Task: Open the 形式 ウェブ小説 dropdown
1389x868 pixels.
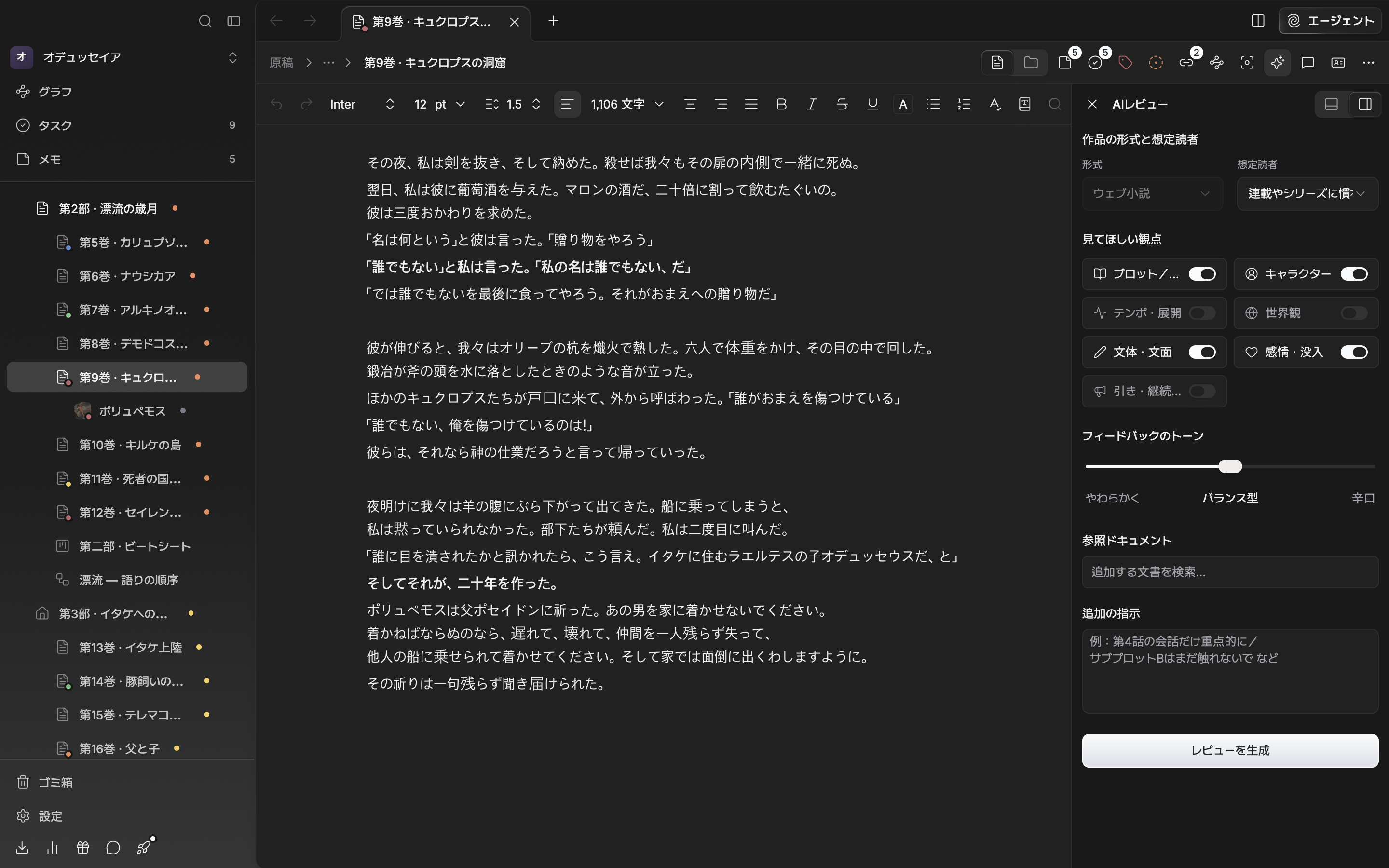Action: (1153, 193)
